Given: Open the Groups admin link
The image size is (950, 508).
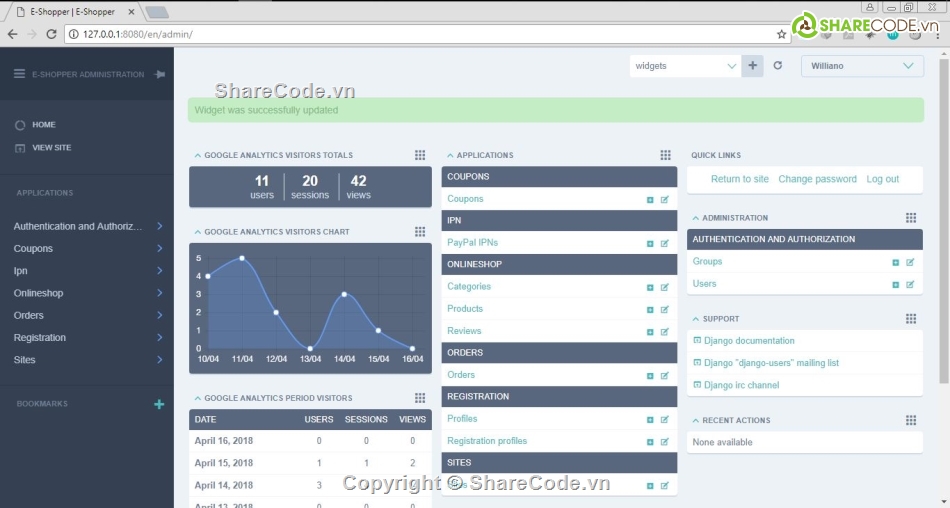Looking at the screenshot, I should [x=707, y=261].
